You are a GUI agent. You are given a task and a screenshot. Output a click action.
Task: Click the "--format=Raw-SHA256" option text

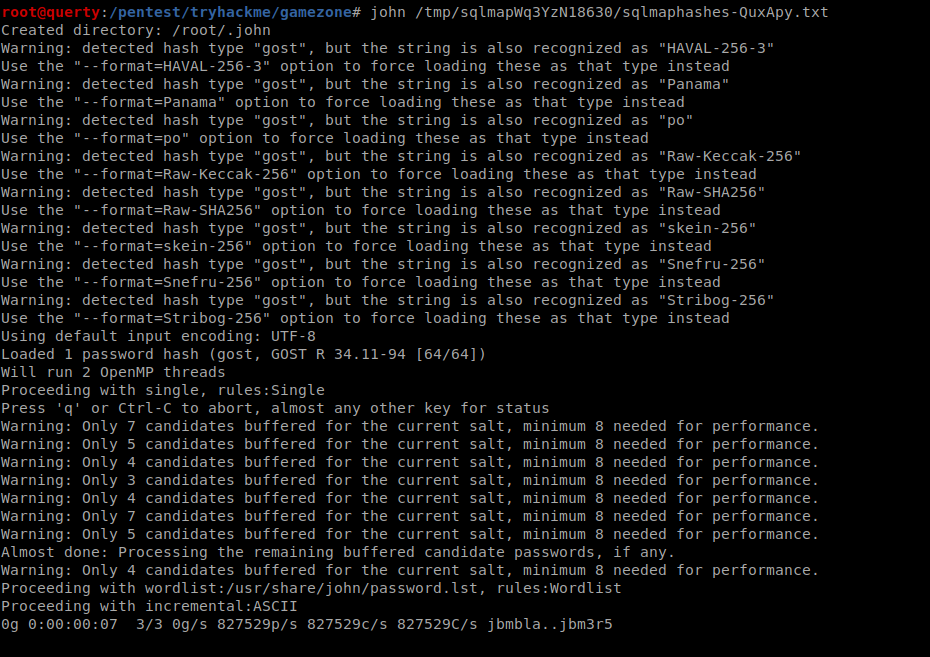click(168, 211)
